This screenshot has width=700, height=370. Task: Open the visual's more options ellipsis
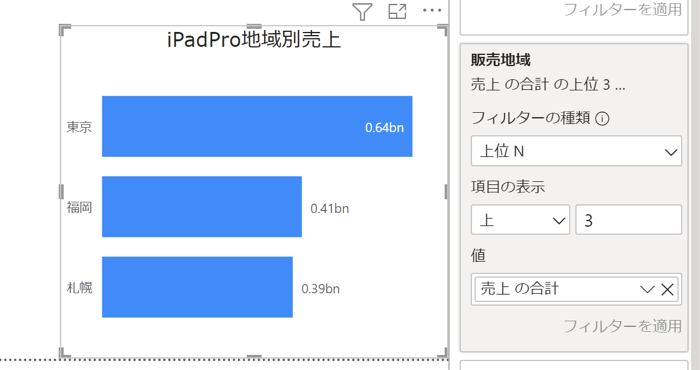pos(432,10)
